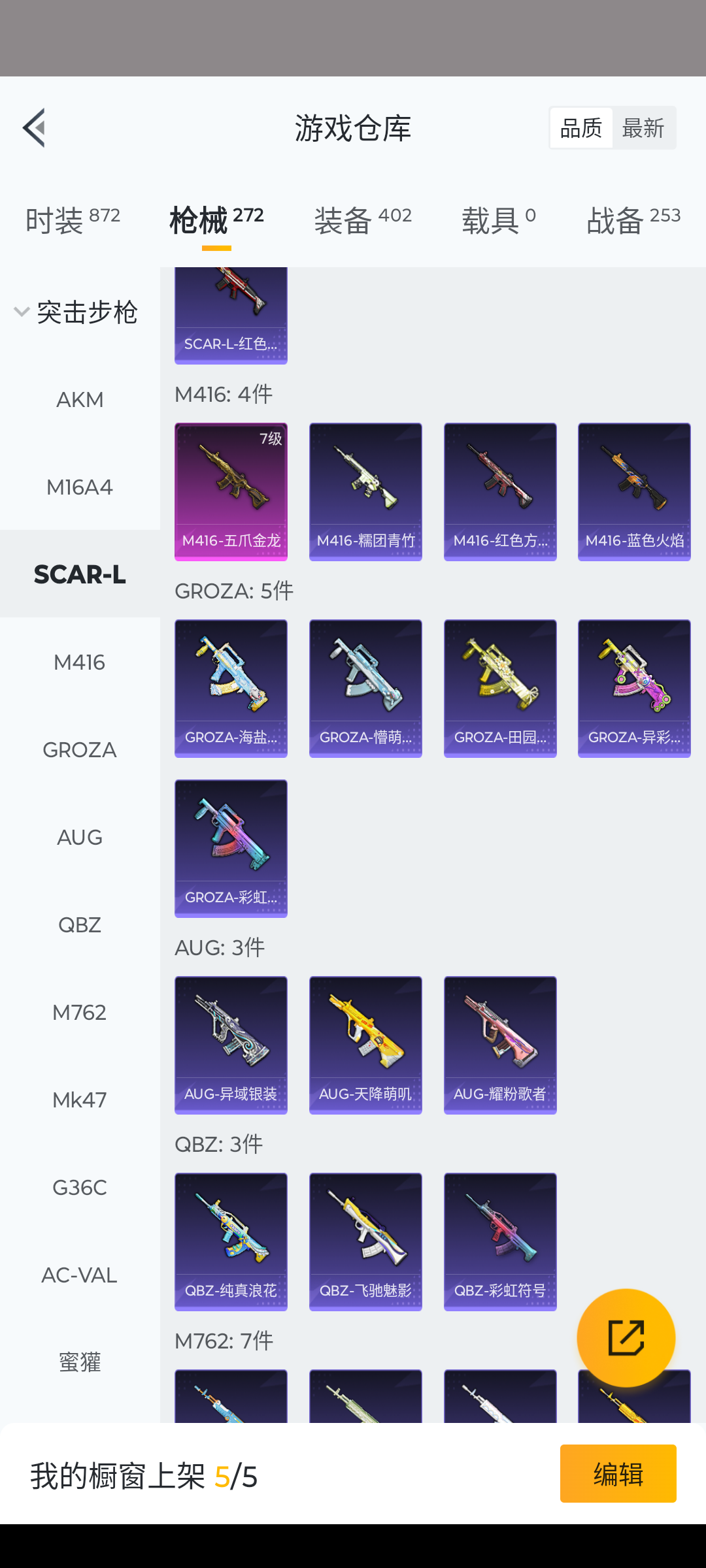Image resolution: width=706 pixels, height=1568 pixels.
Task: Tap the orange share floating icon
Action: (x=626, y=1337)
